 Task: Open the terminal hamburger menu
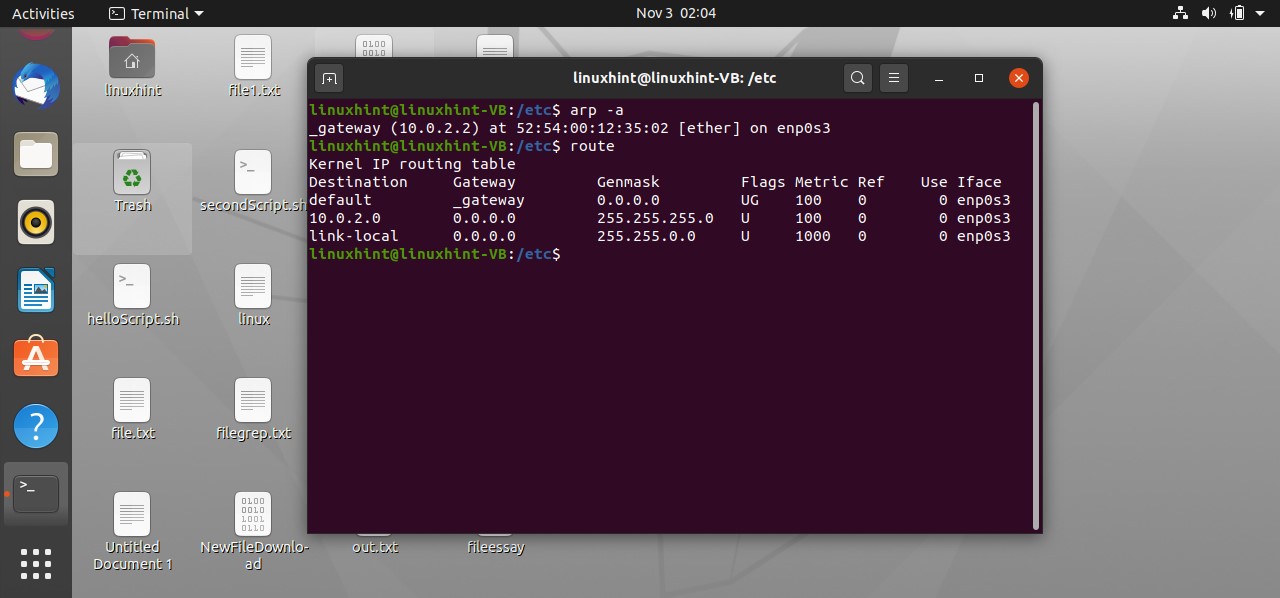894,78
